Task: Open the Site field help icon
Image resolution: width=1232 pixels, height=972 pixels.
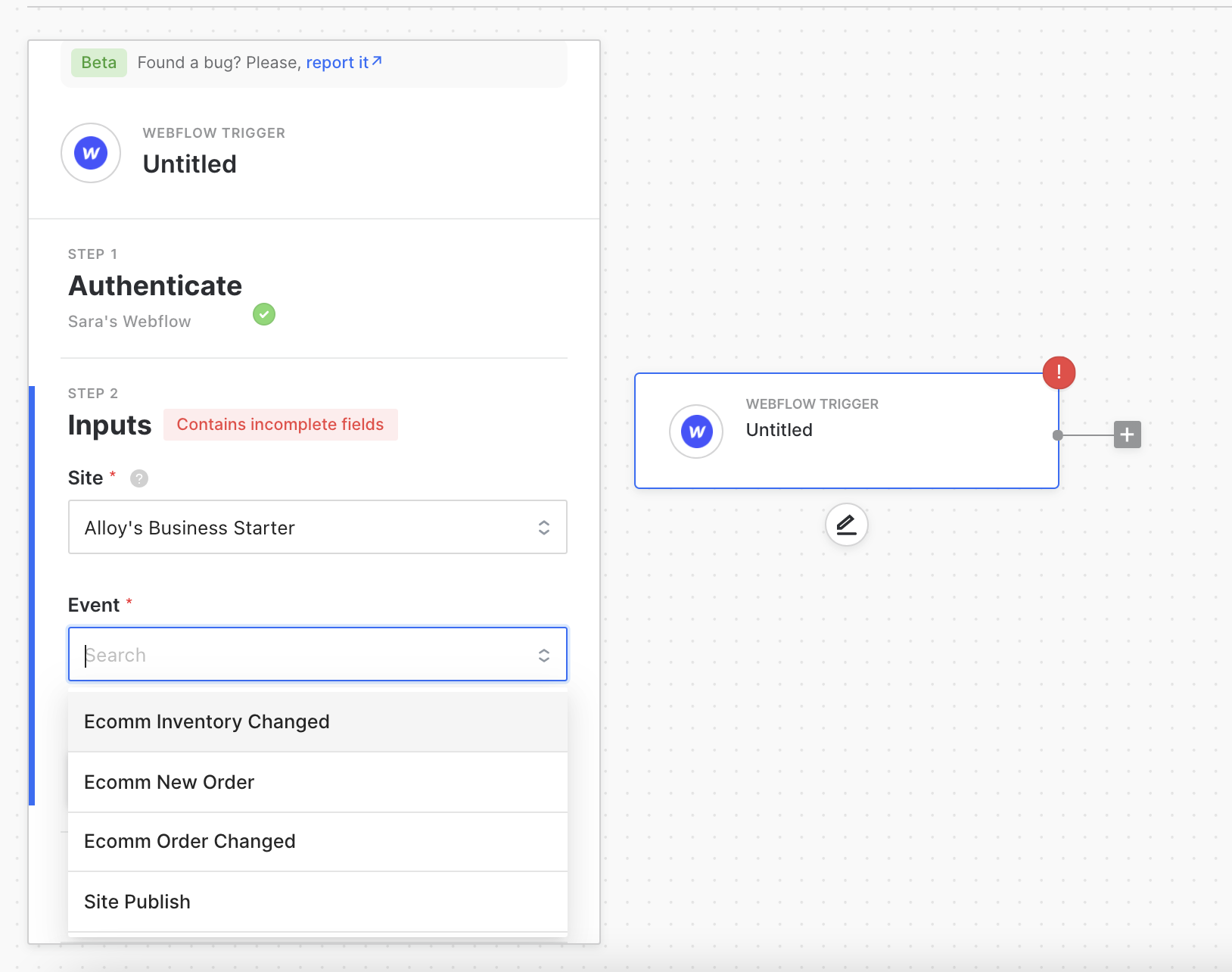Action: coord(139,478)
